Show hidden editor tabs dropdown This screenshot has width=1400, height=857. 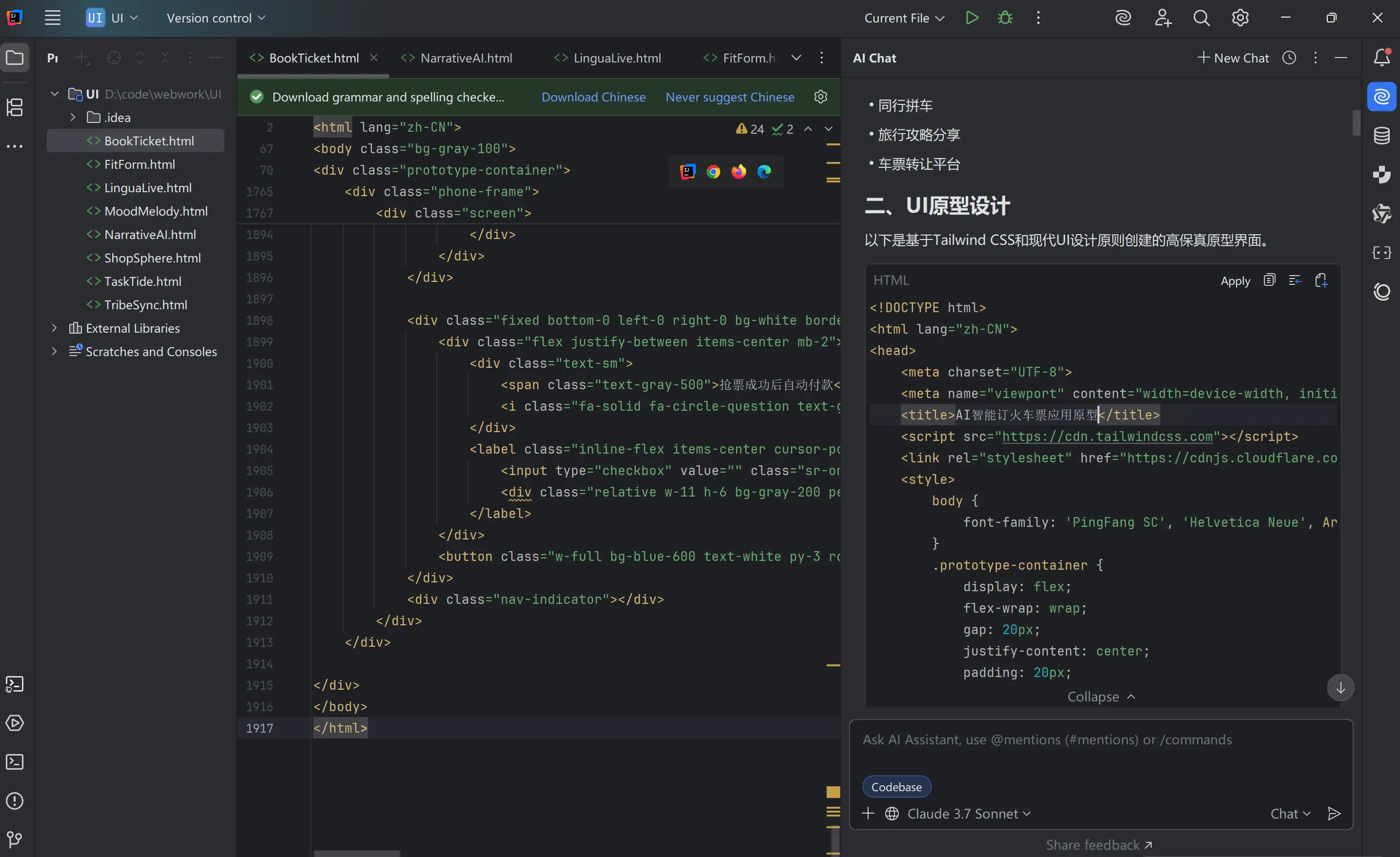coord(796,58)
